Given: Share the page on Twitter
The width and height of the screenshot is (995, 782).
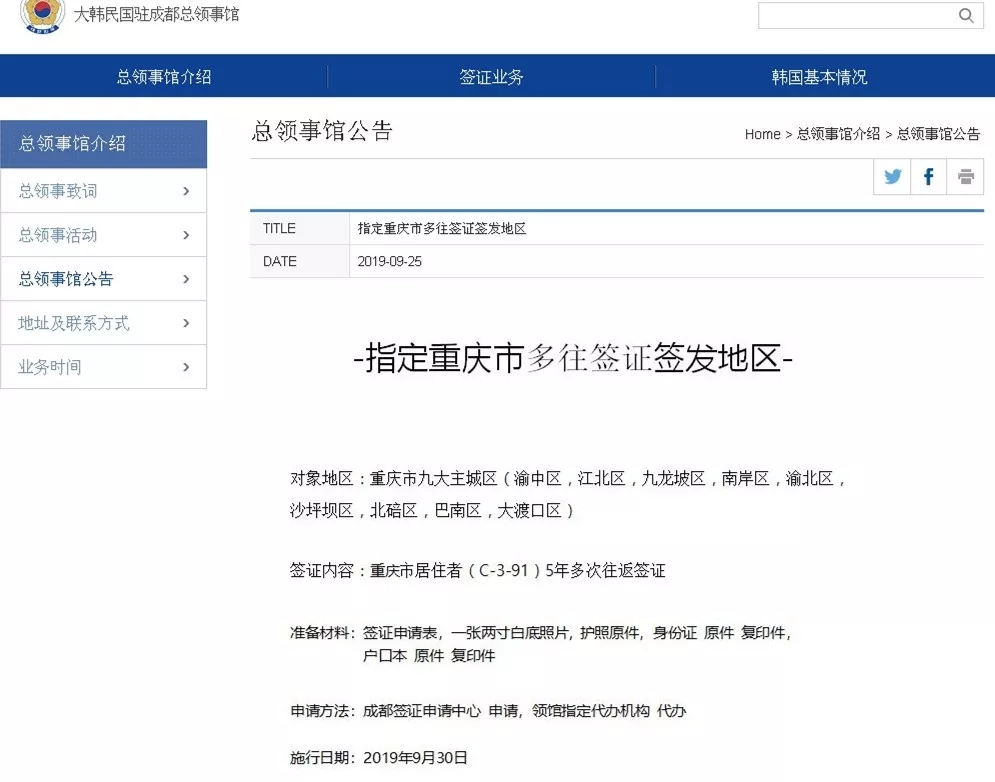Looking at the screenshot, I should click(x=892, y=177).
